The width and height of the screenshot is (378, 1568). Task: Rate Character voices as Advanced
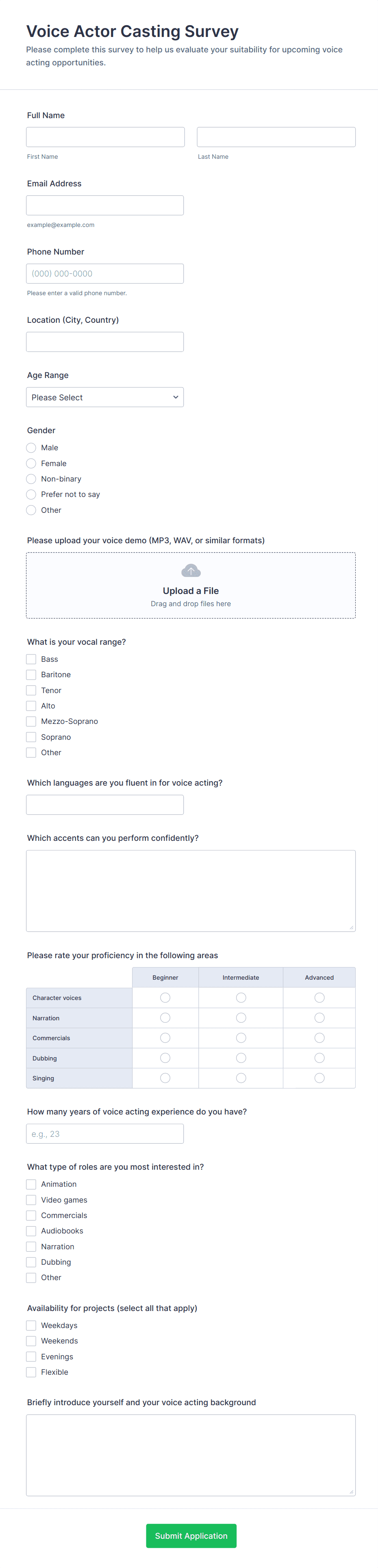[x=319, y=998]
